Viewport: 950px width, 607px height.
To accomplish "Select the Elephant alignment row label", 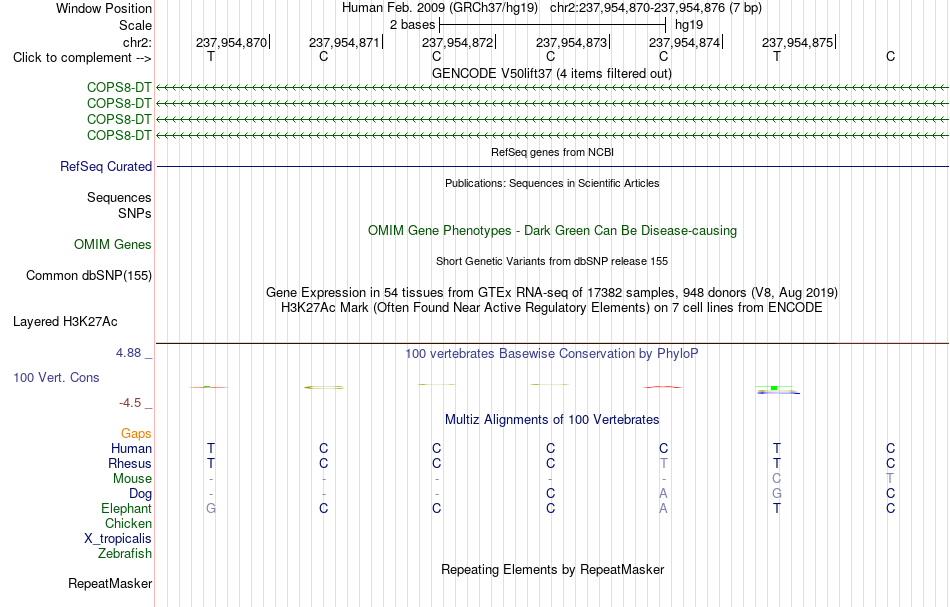I will pos(126,509).
